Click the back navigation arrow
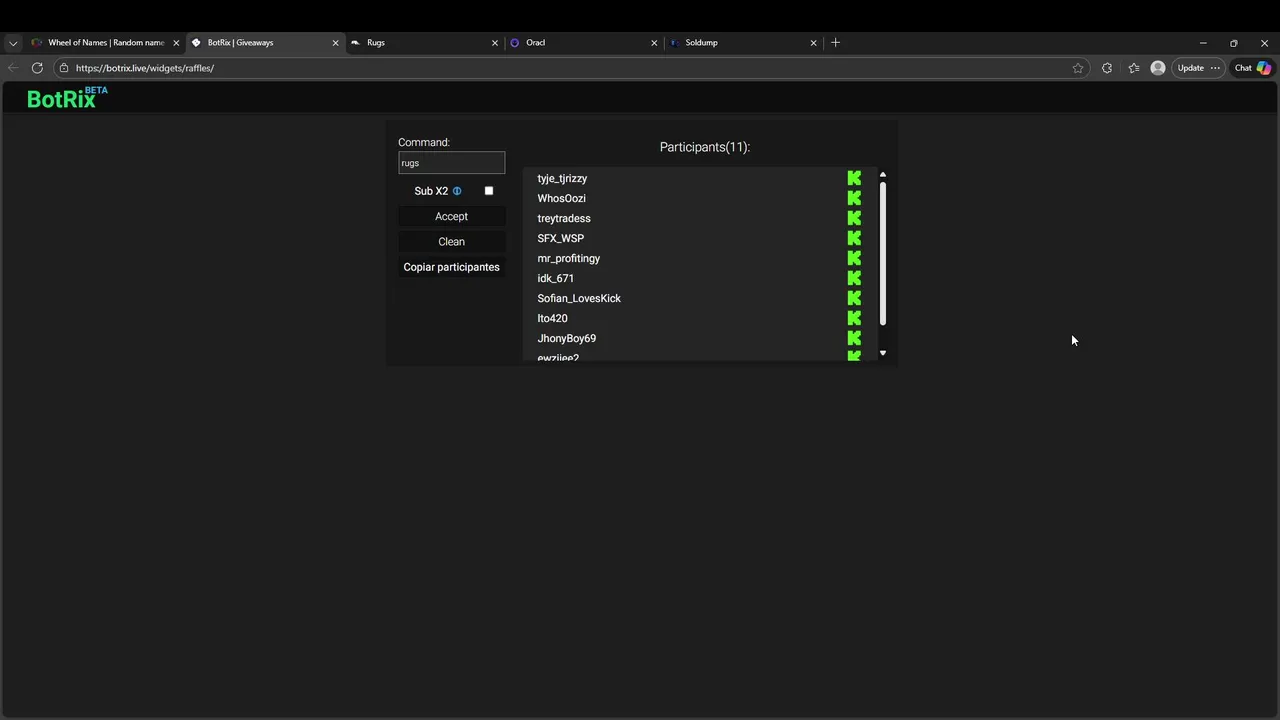Viewport: 1280px width, 720px height. point(13,68)
